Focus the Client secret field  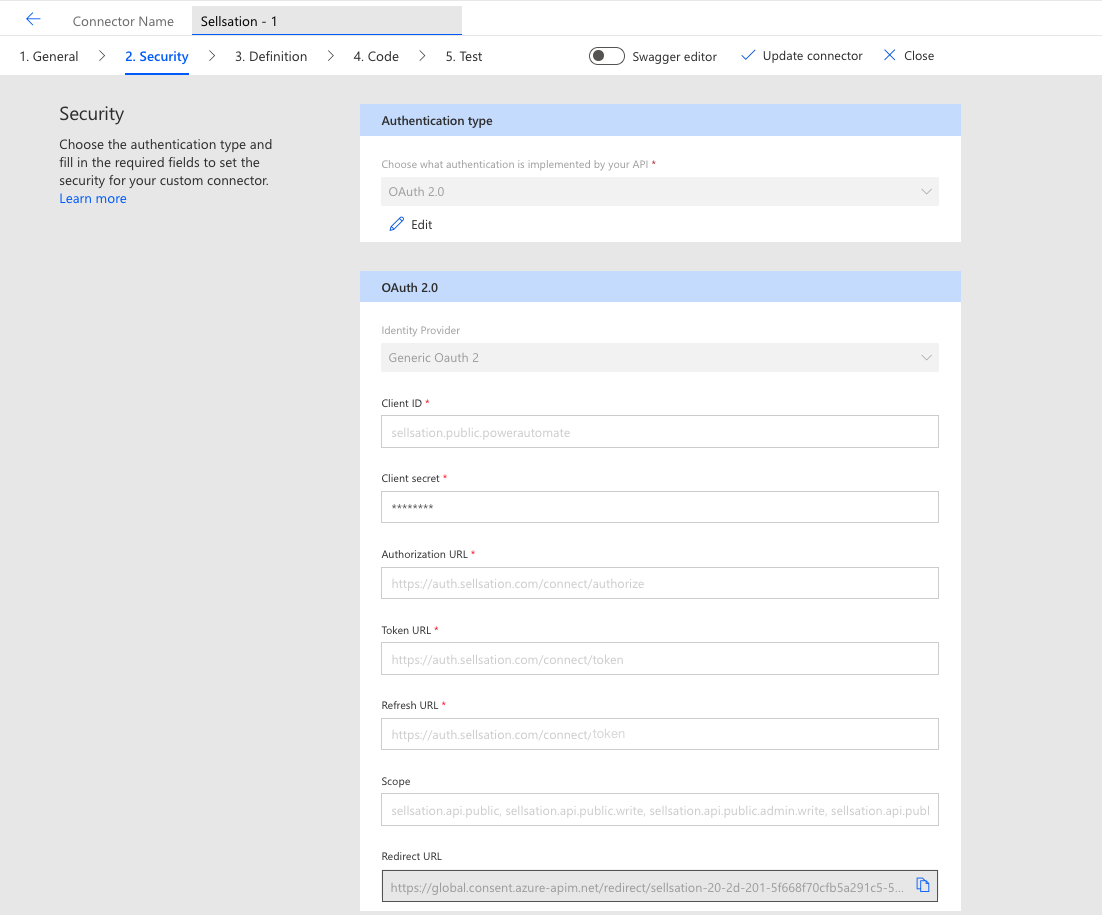(x=659, y=507)
